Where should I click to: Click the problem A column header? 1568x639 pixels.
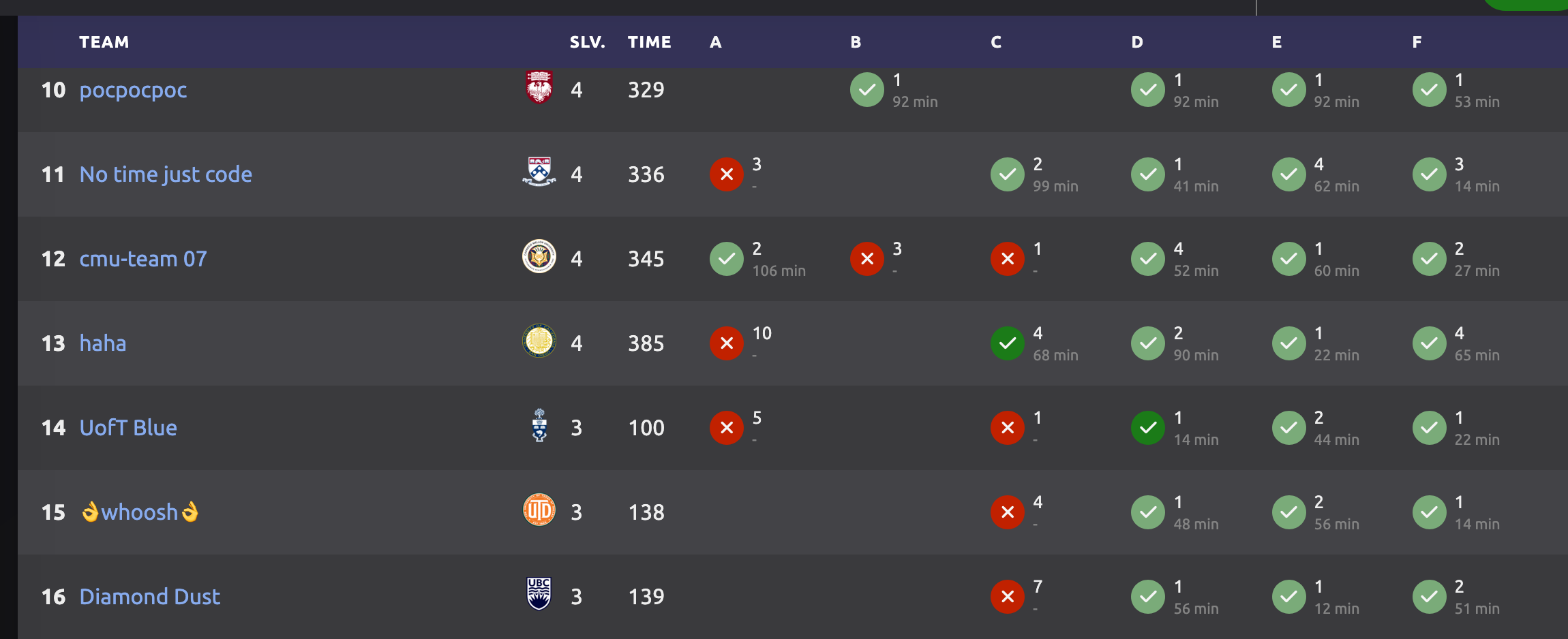click(x=715, y=42)
